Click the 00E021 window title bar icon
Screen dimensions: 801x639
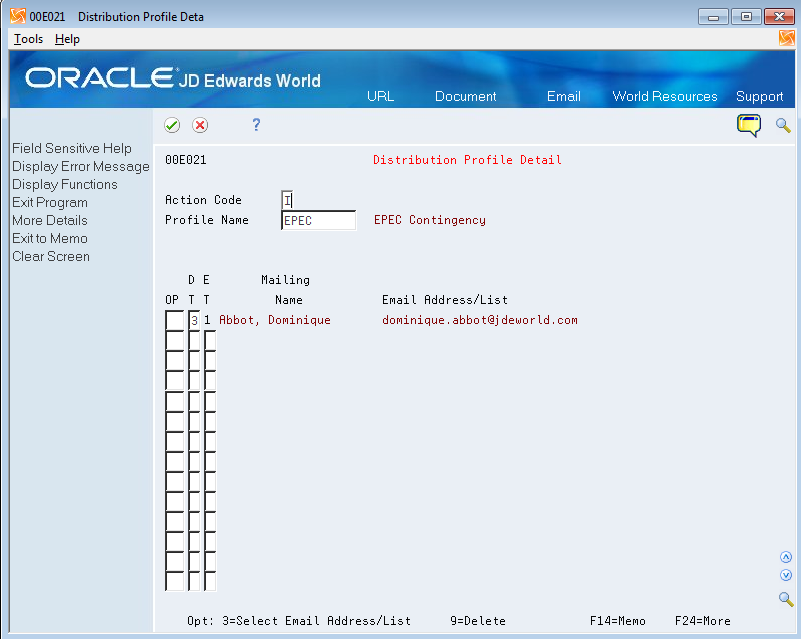tap(18, 16)
